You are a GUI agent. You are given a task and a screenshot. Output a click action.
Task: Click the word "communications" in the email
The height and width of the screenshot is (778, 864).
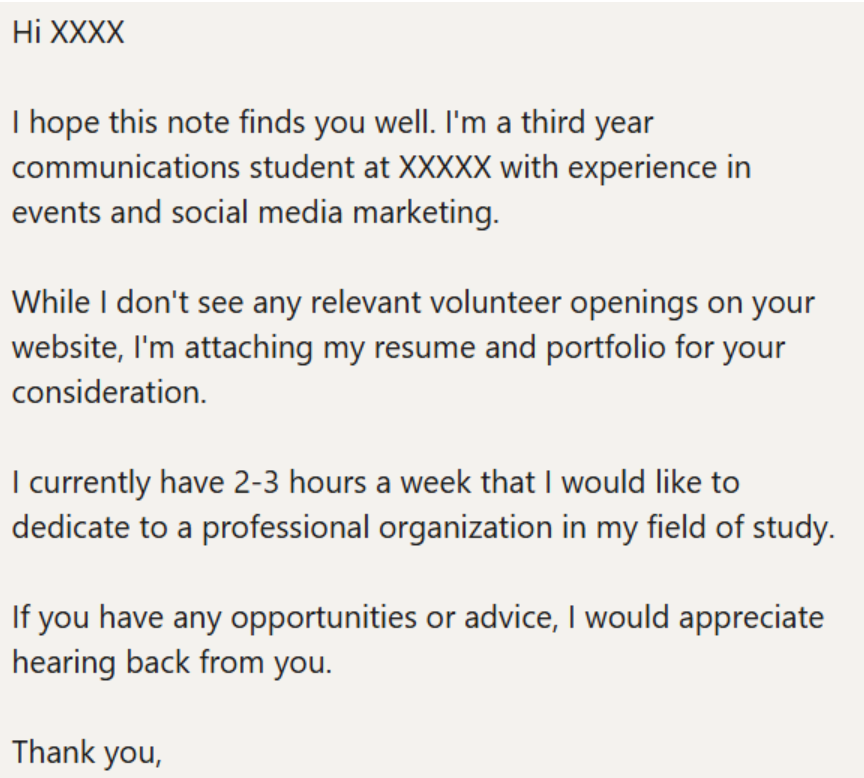tap(122, 167)
